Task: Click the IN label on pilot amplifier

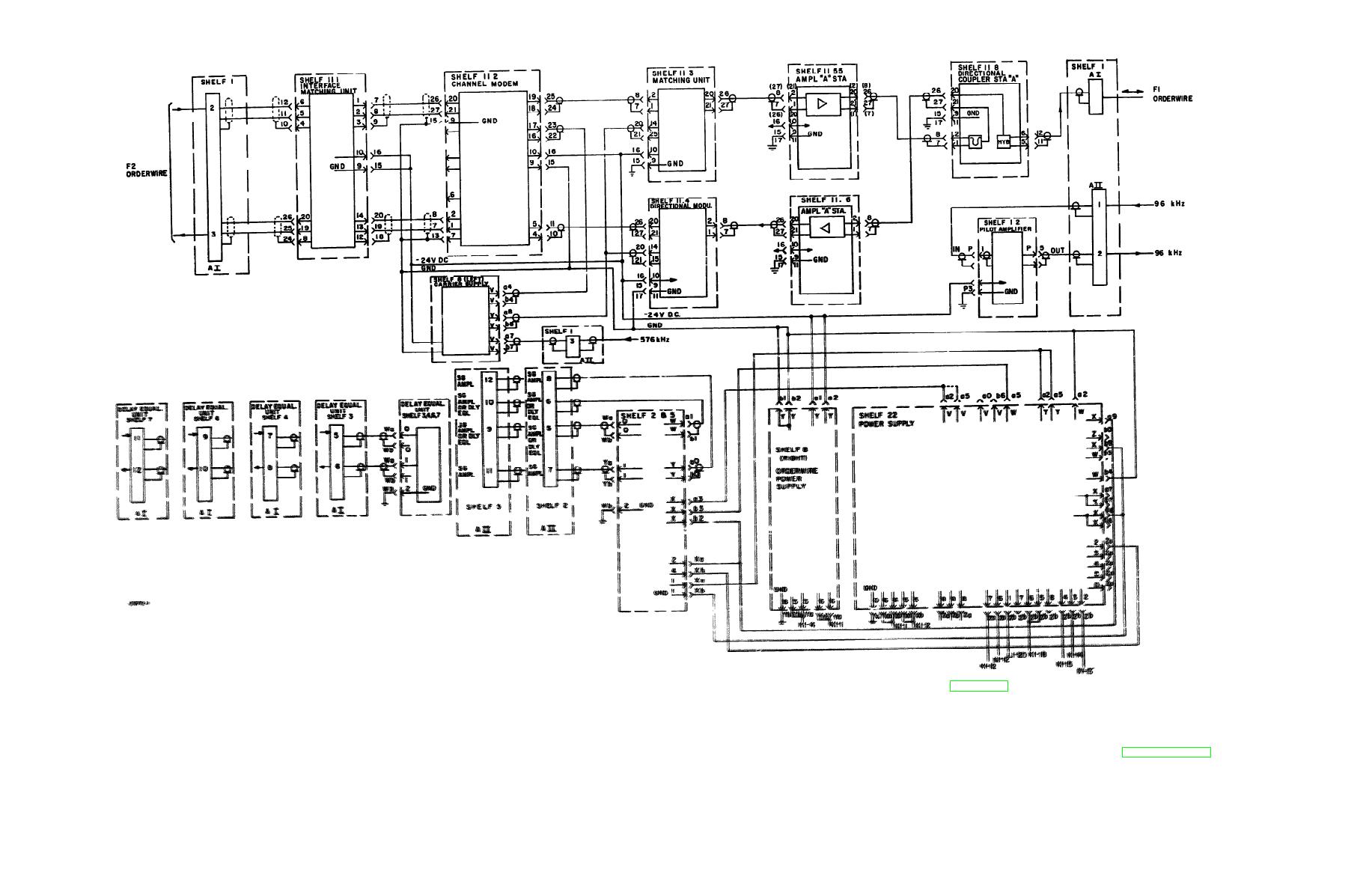Action: click(956, 250)
